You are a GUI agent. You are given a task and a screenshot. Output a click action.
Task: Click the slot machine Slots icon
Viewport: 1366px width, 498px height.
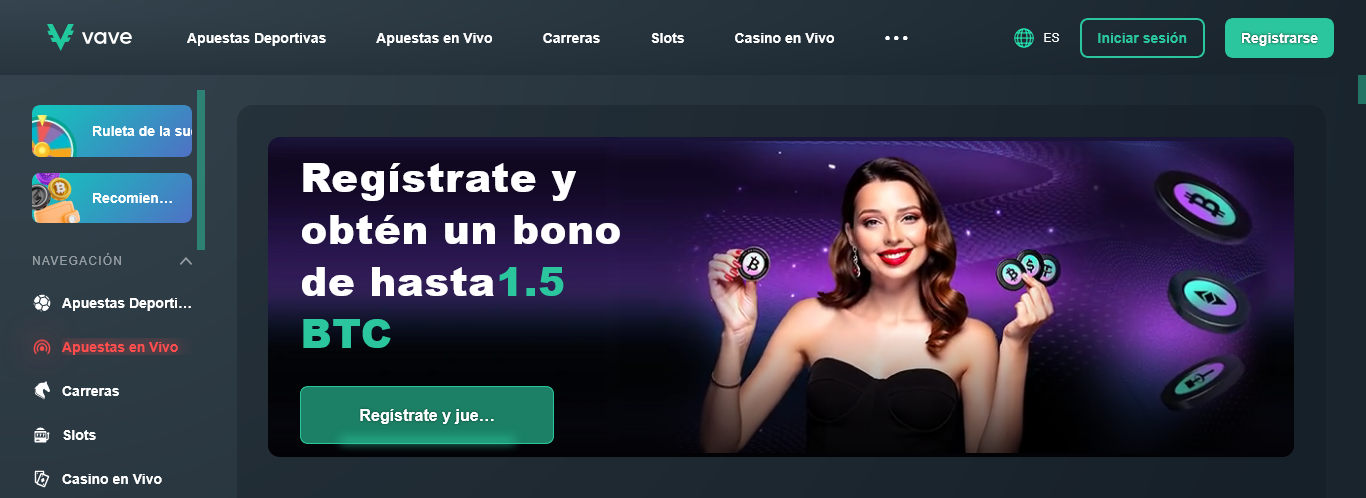click(41, 435)
